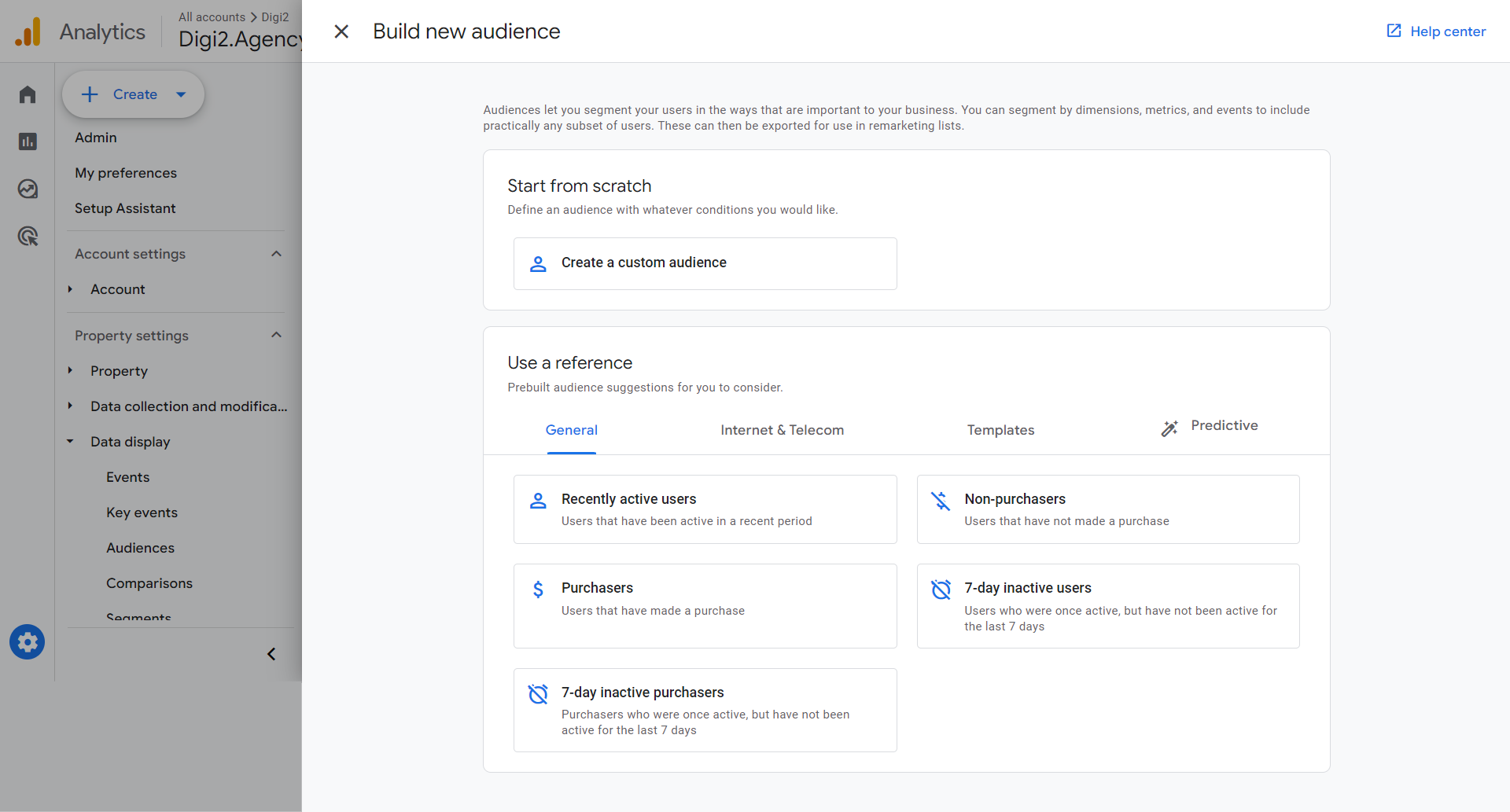Expand Data collection and modification
1510x812 pixels.
pyautogui.click(x=70, y=406)
